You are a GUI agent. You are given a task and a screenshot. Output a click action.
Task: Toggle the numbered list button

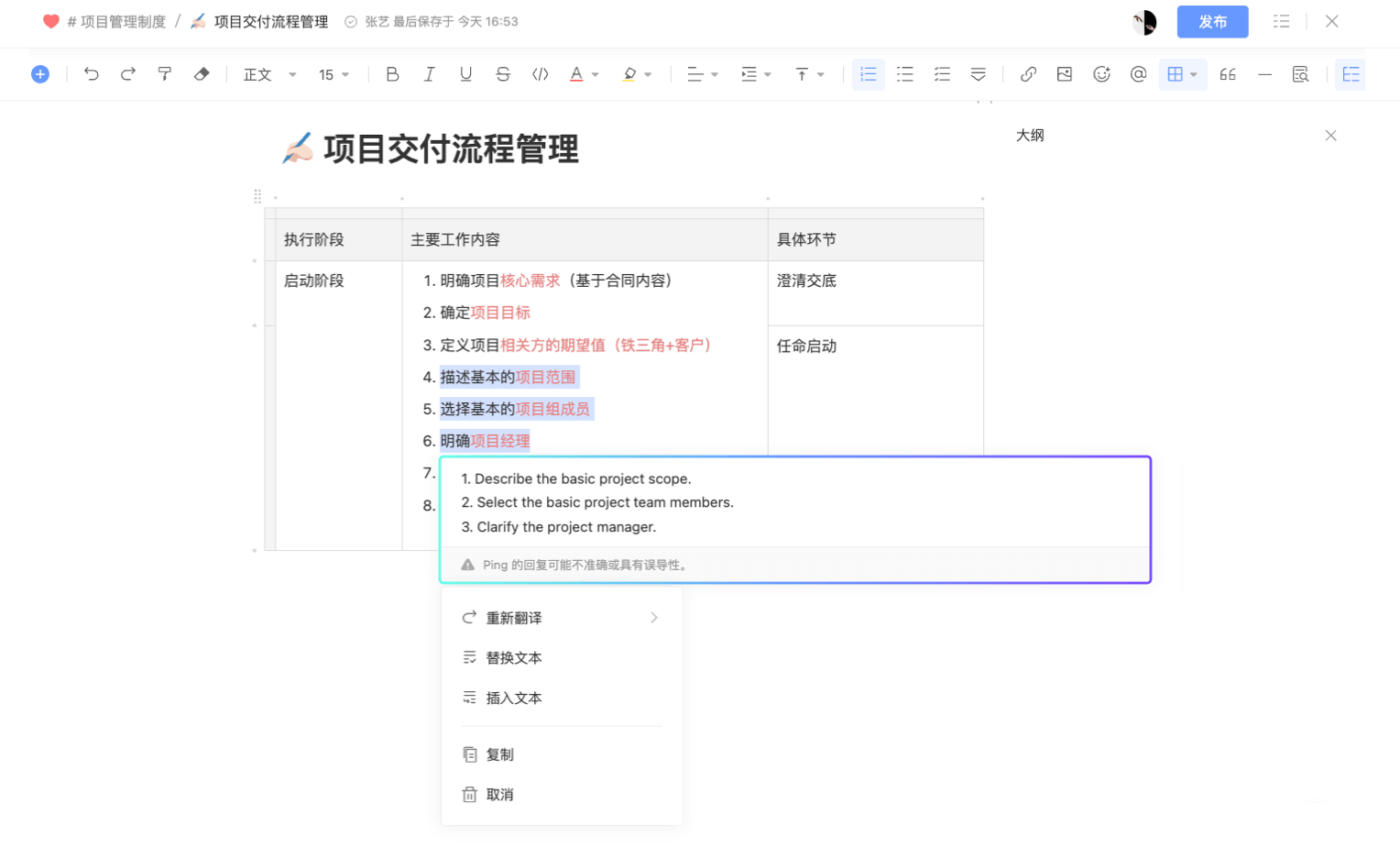pyautogui.click(x=869, y=74)
